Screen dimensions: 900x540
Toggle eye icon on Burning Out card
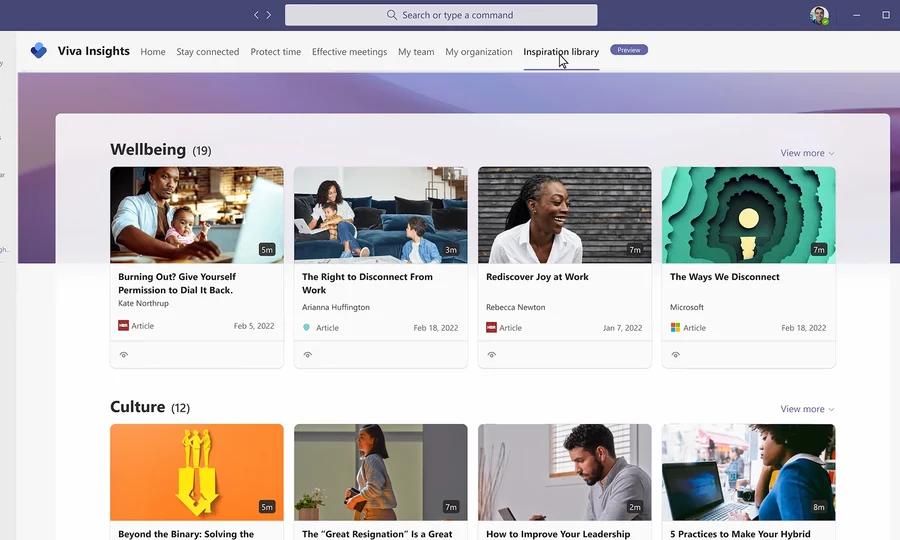pyautogui.click(x=123, y=355)
